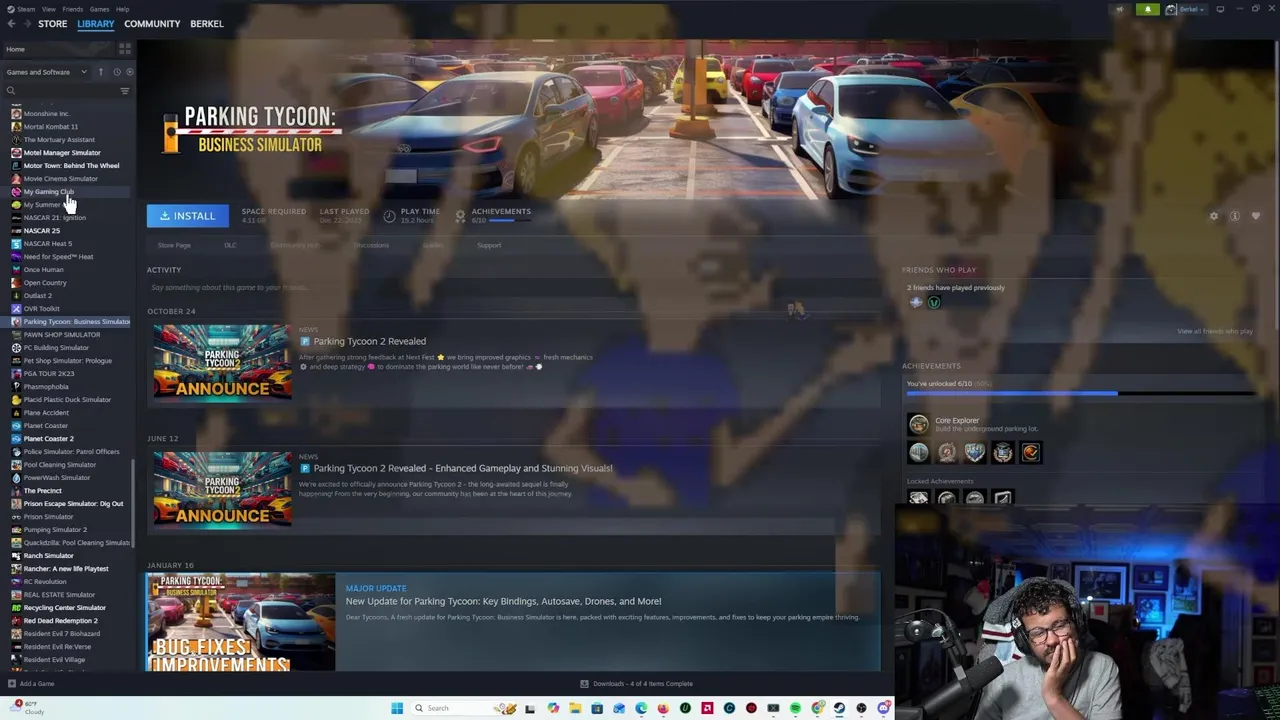Click the Add a Game plus icon
Image resolution: width=1280 pixels, height=720 pixels.
[x=12, y=684]
